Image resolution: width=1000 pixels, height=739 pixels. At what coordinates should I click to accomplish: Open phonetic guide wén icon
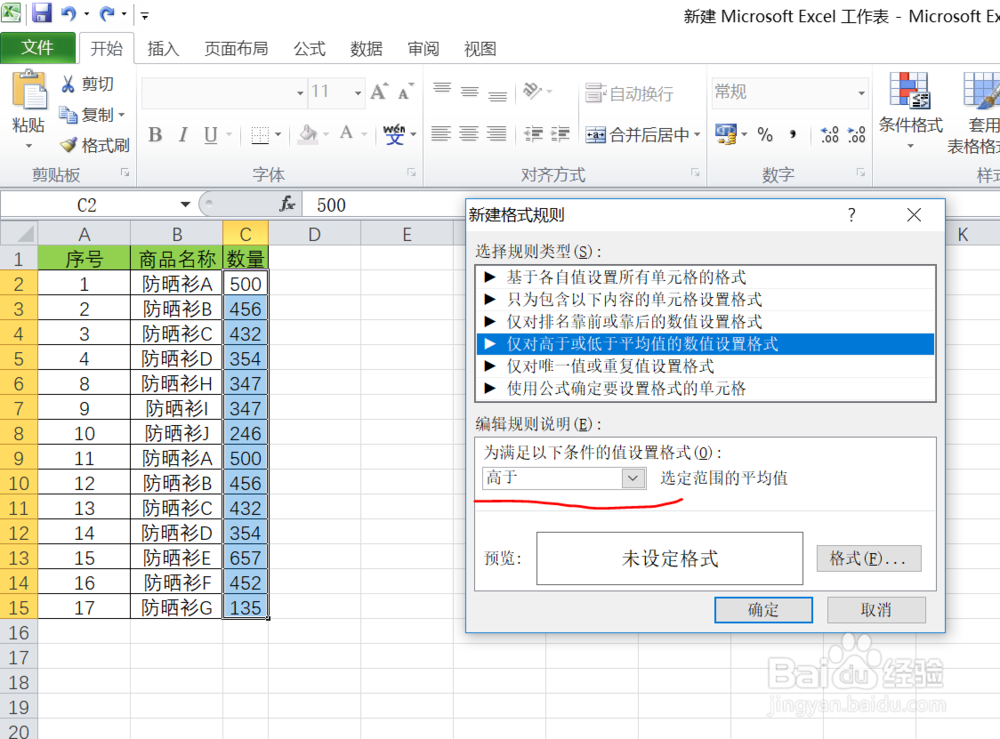(x=394, y=135)
